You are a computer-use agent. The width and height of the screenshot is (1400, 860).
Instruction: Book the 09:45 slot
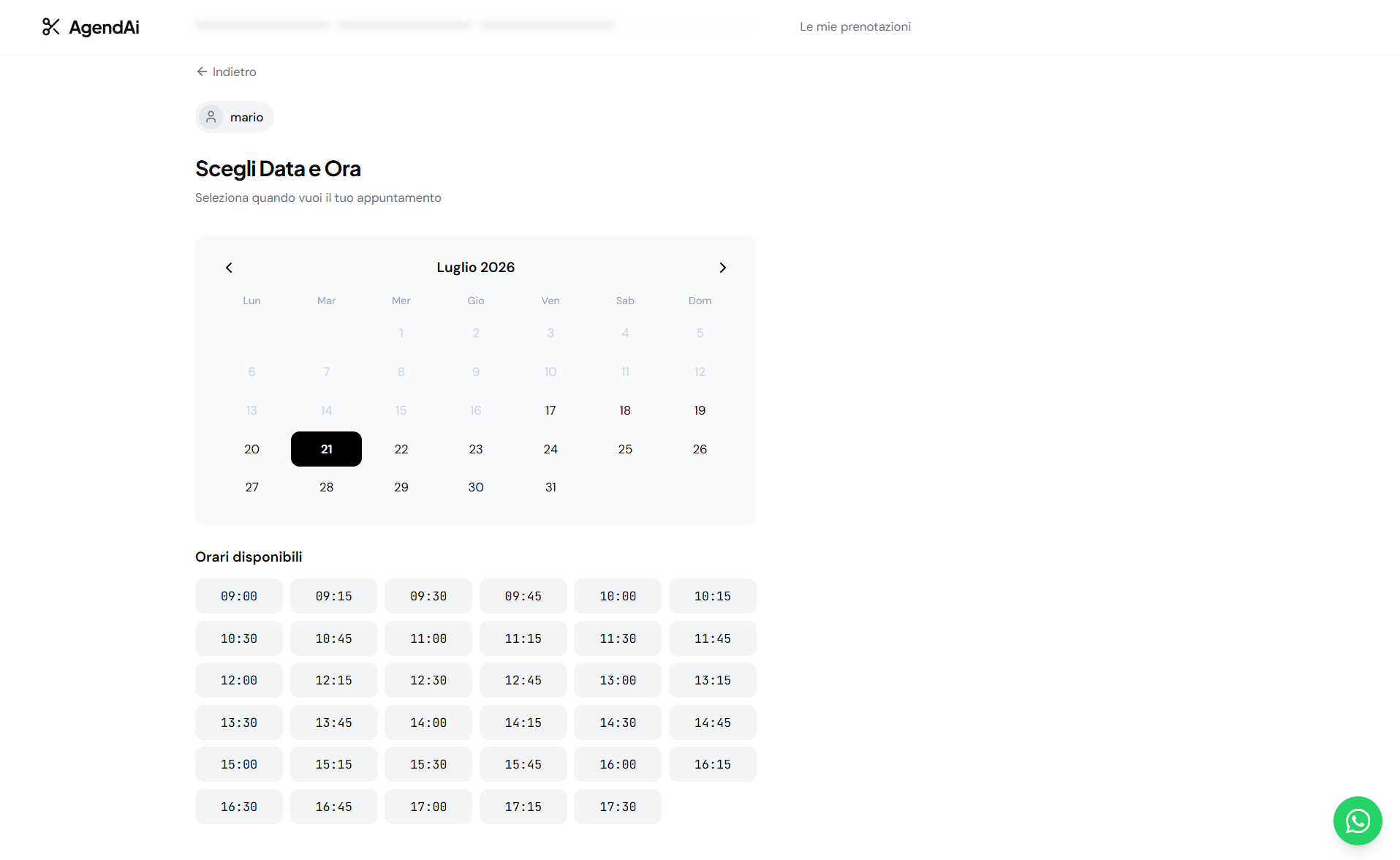[x=523, y=596]
